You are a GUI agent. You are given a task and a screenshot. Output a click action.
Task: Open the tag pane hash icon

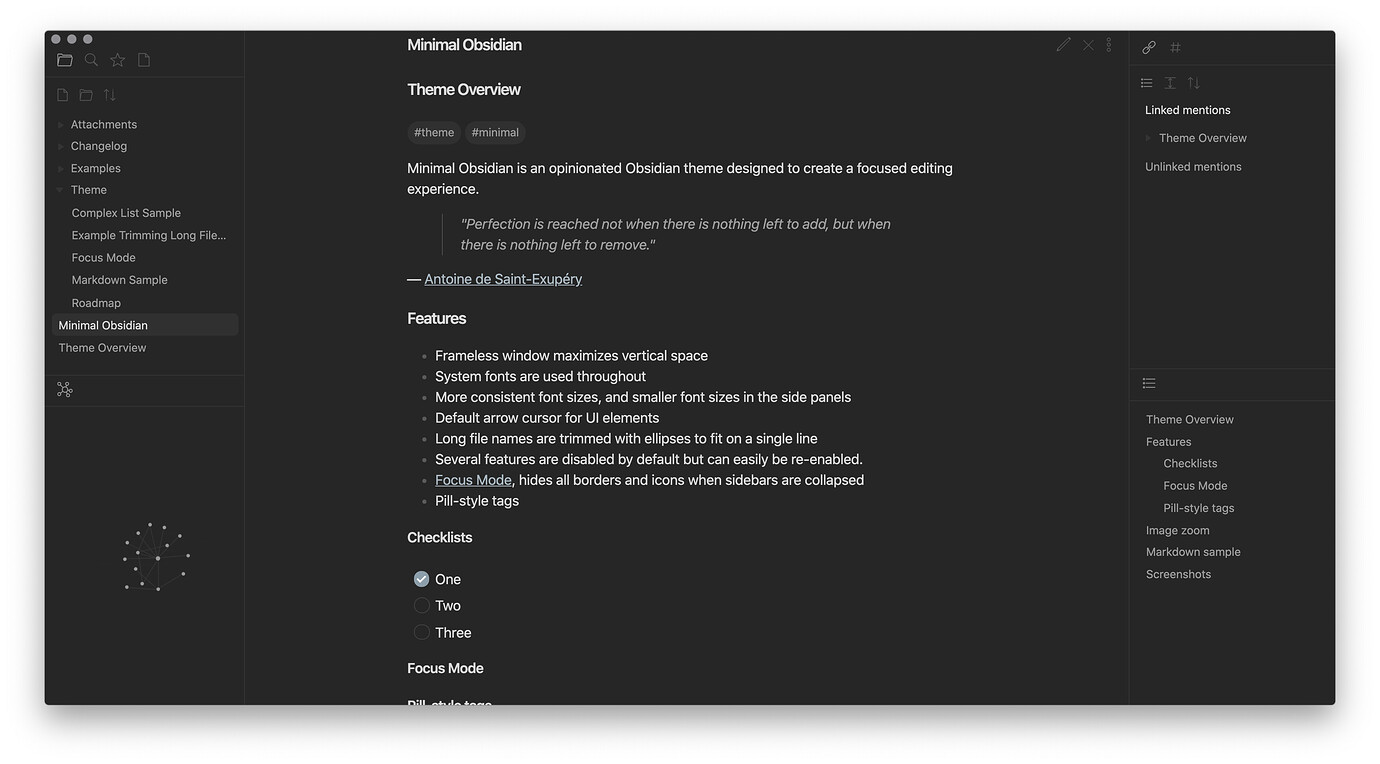coord(1176,47)
